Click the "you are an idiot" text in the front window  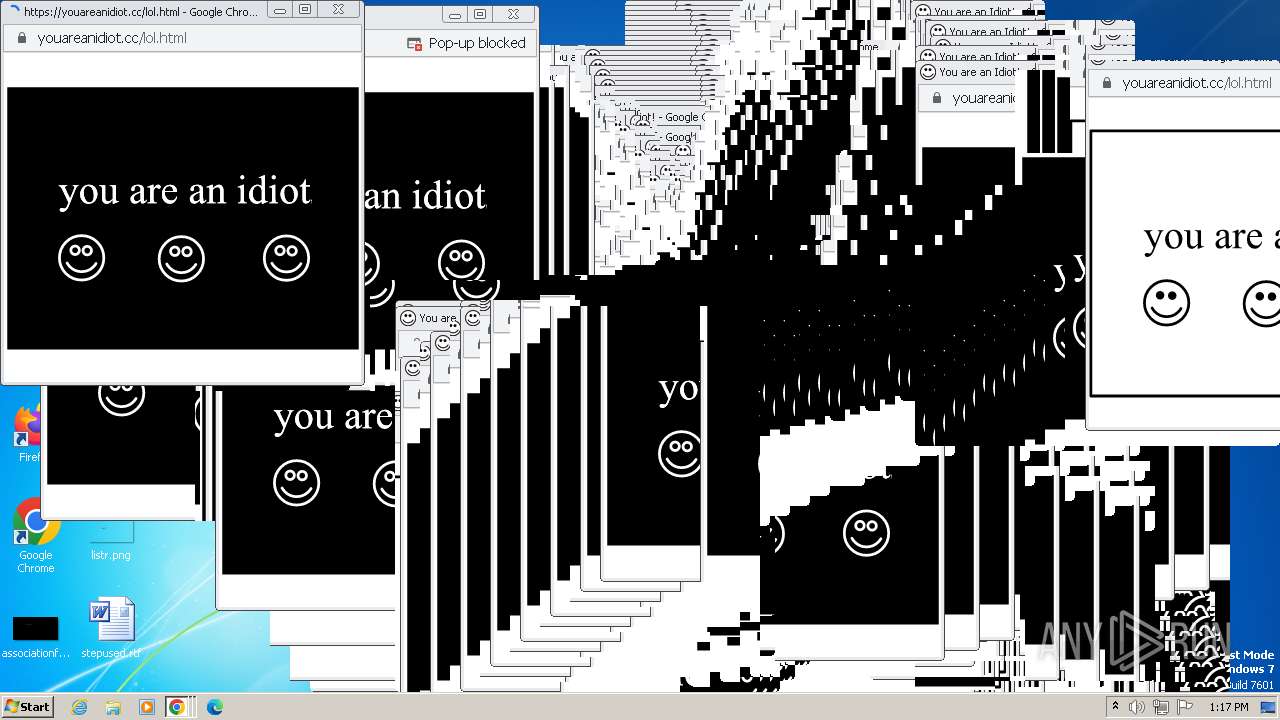(x=185, y=190)
